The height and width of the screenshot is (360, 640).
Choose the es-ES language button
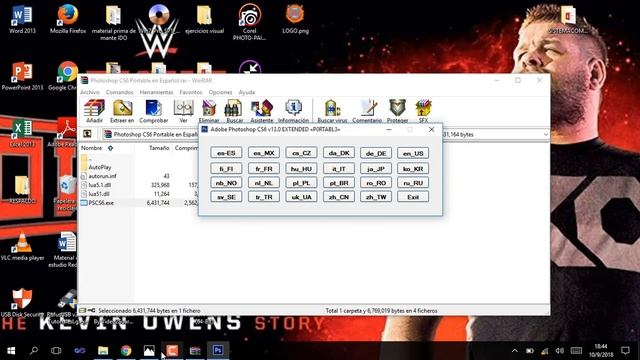coord(226,153)
